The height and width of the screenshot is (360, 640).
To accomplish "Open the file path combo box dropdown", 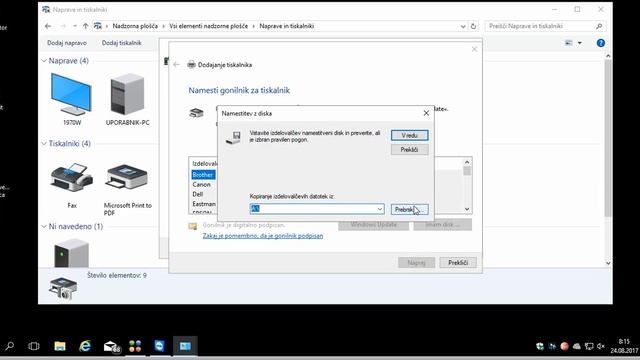I will coord(380,209).
